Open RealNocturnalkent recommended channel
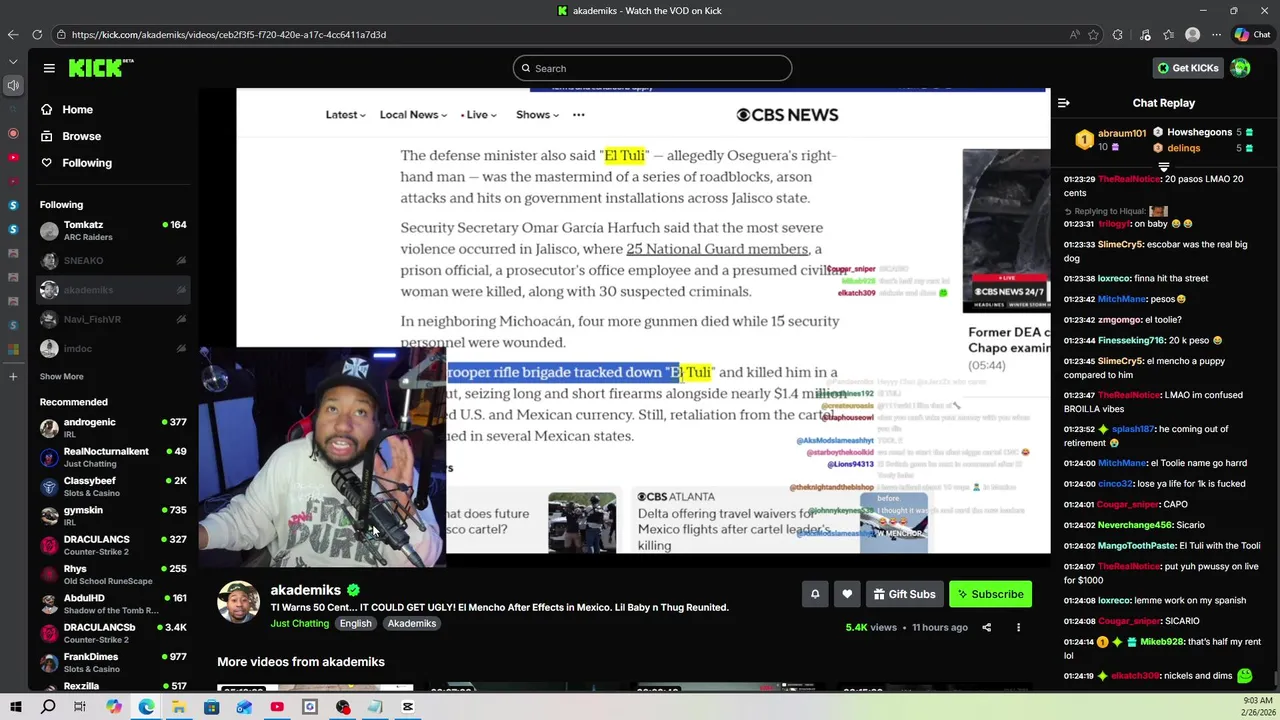Screen dimensions: 1280x720 pos(113,457)
